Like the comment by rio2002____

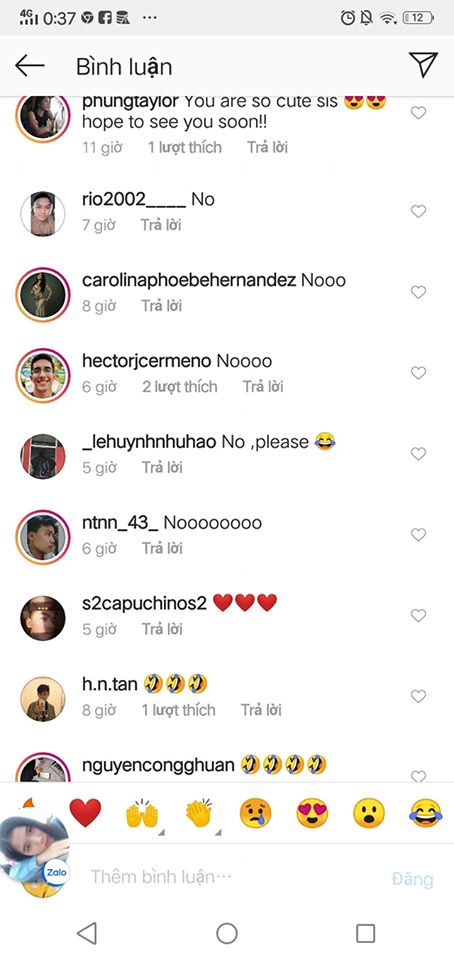click(x=418, y=211)
